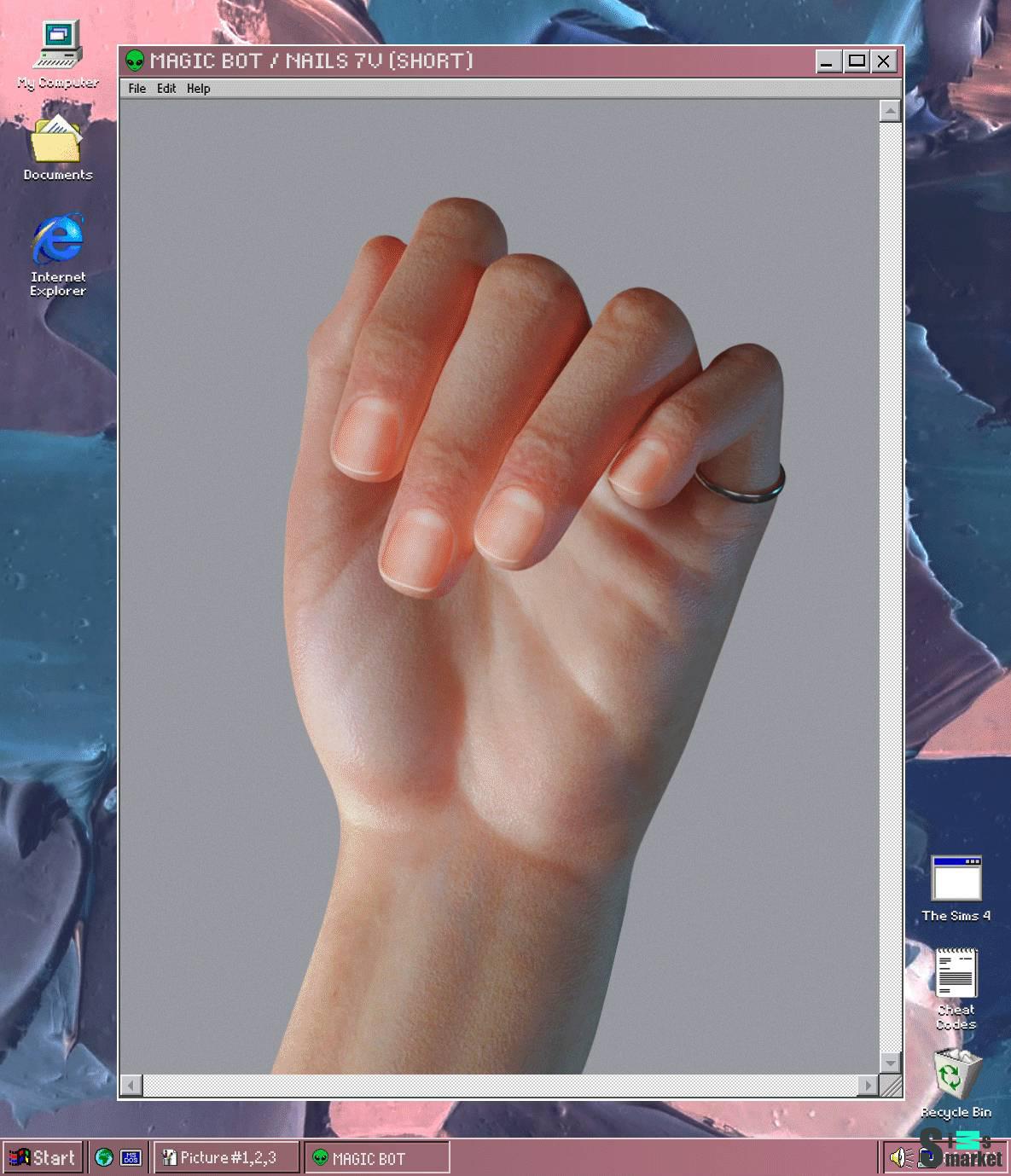The height and width of the screenshot is (1176, 1011).
Task: Open the Help menu
Action: [199, 89]
